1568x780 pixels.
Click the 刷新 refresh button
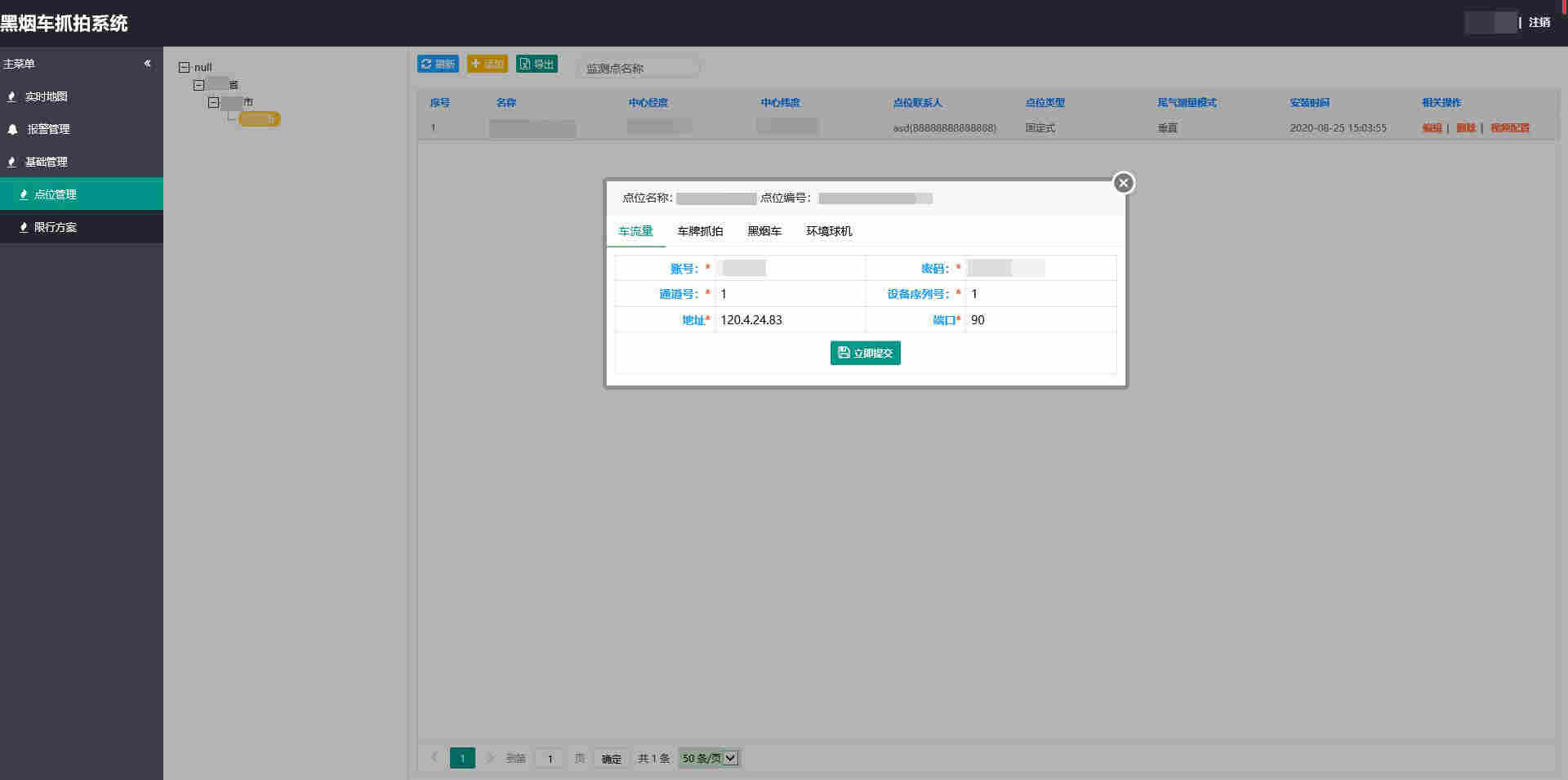pos(438,64)
